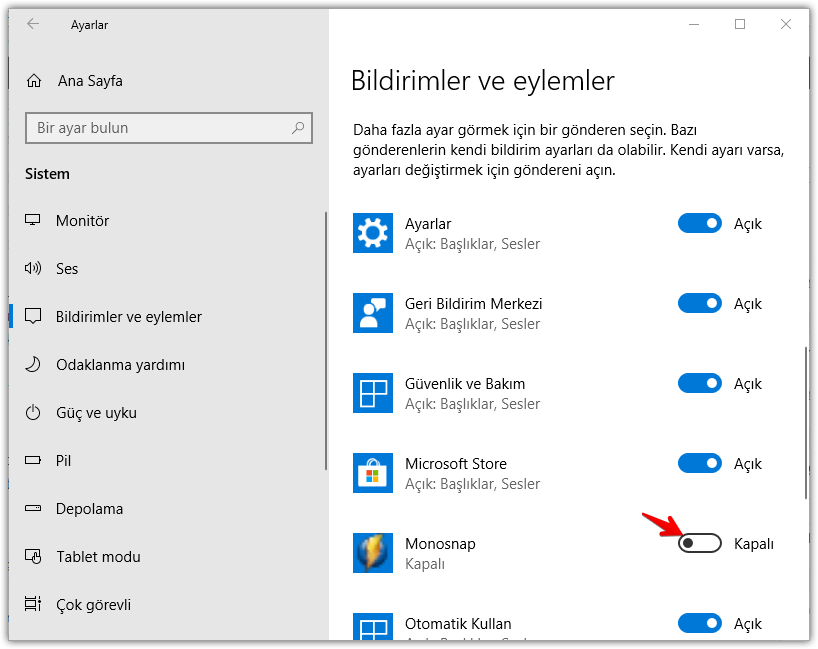
Task: Select the Pil battery icon in sidebar
Action: tap(34, 460)
